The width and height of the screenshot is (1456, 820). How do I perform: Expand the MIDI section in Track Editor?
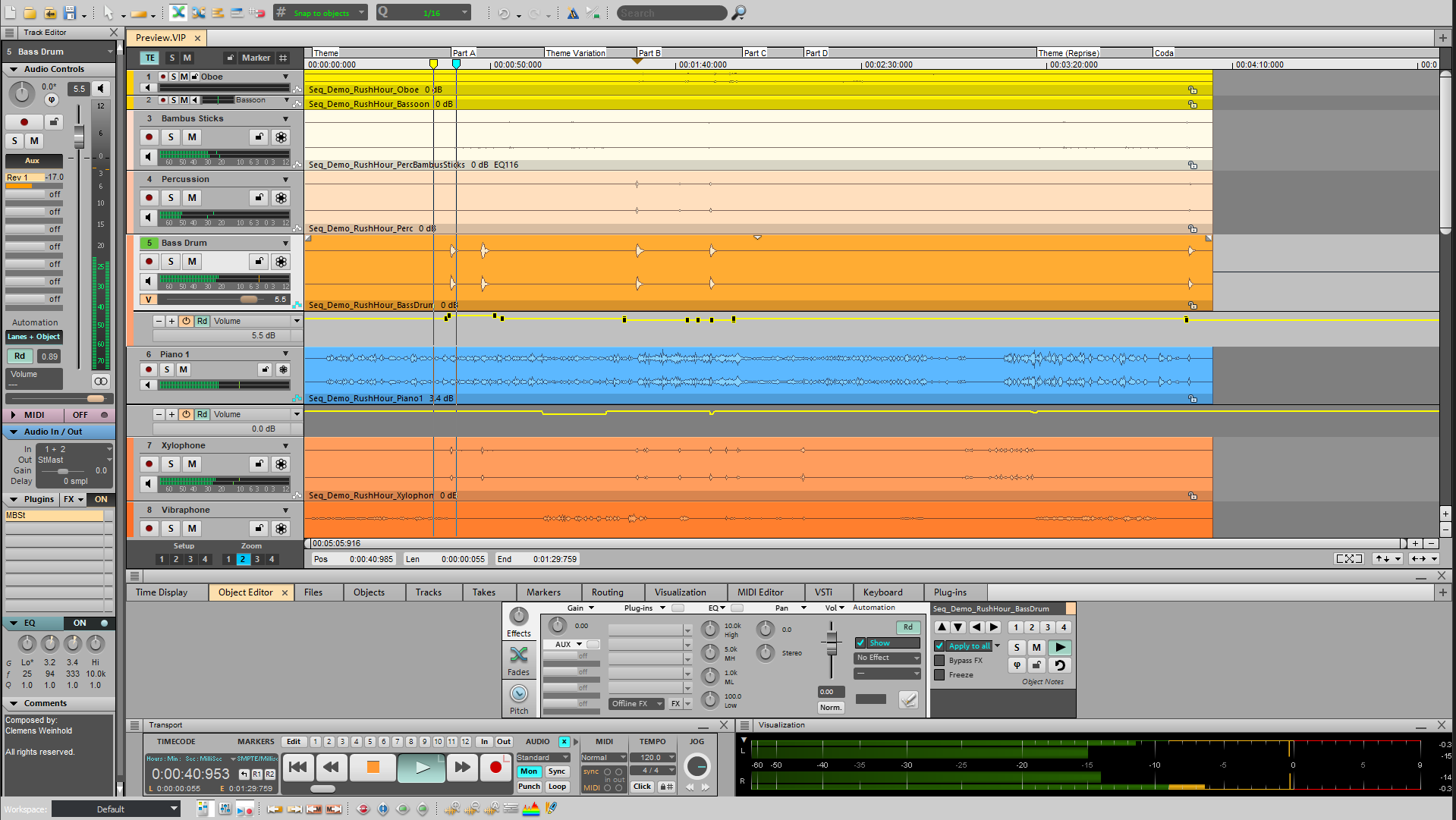pyautogui.click(x=14, y=416)
